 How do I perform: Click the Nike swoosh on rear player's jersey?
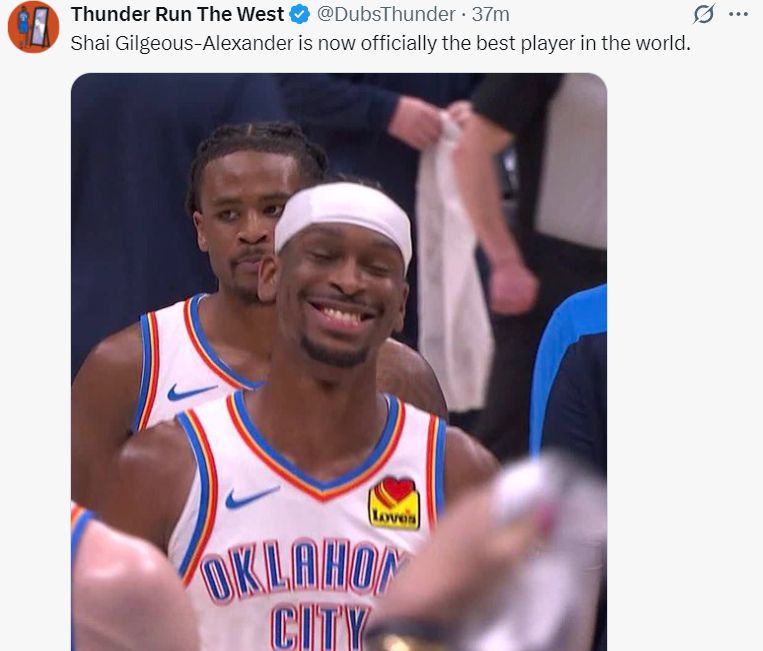pos(191,392)
